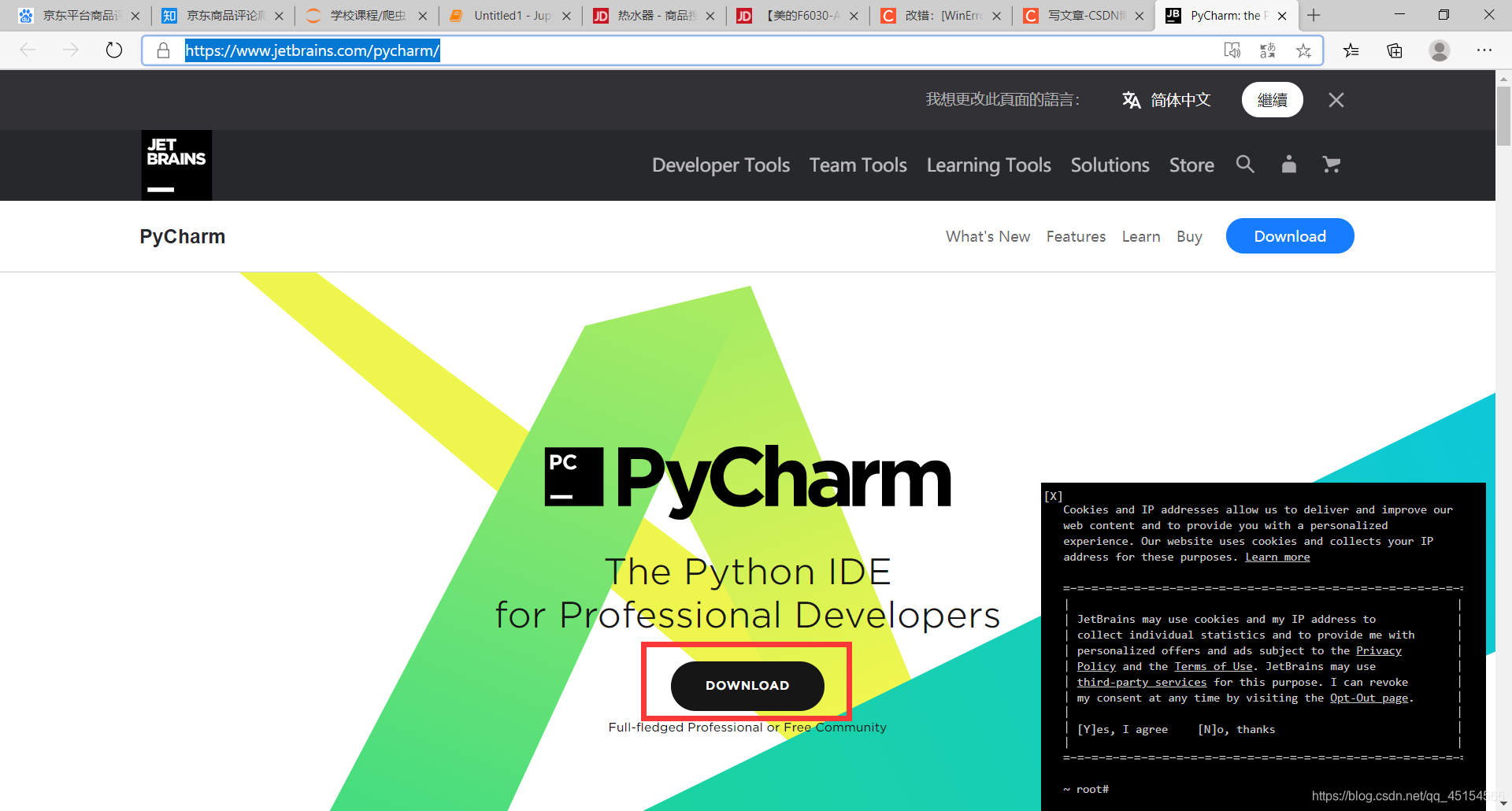Screen dimensions: 1512x811
Task: Go back with browser back arrow
Action: 28,50
